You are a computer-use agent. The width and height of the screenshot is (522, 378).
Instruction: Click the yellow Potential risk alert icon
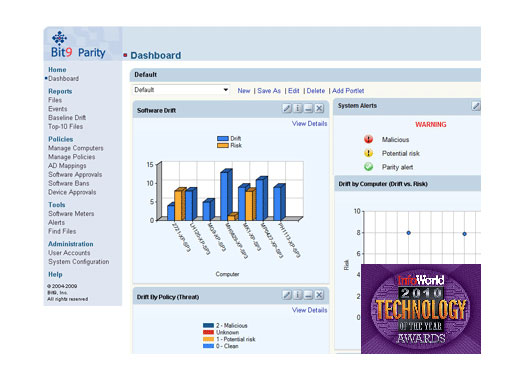click(x=368, y=153)
